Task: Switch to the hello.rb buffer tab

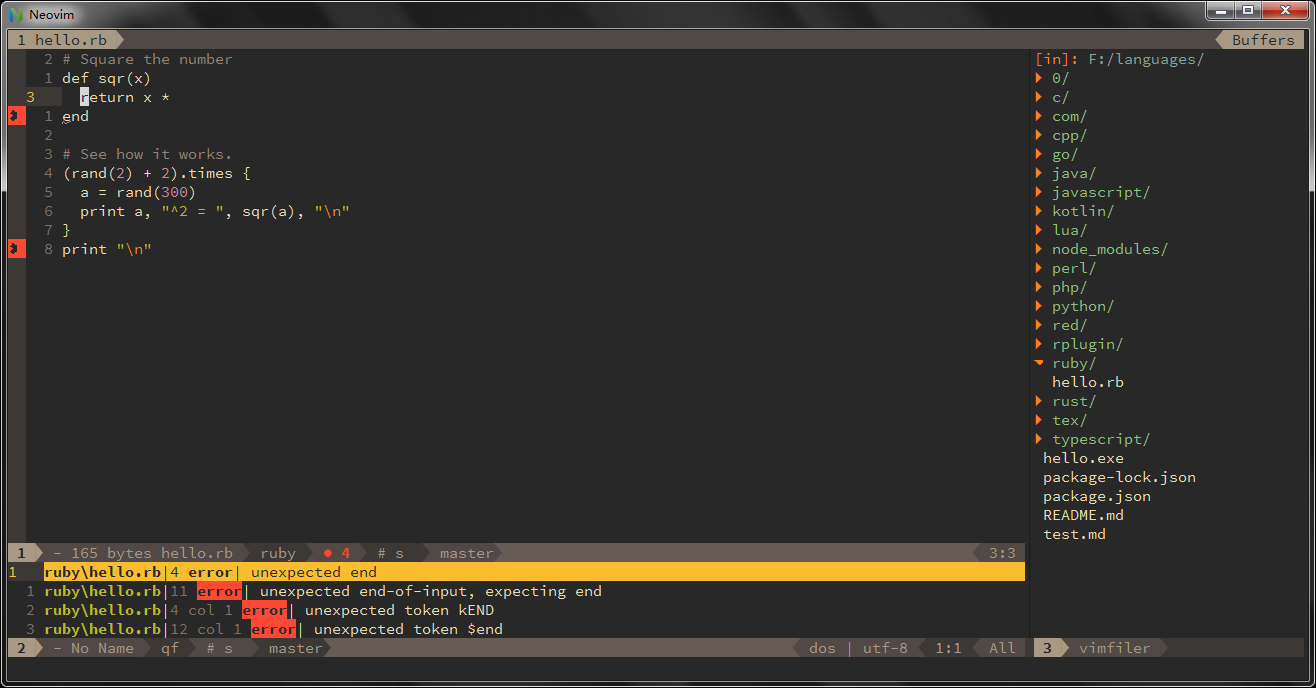Action: pyautogui.click(x=66, y=40)
